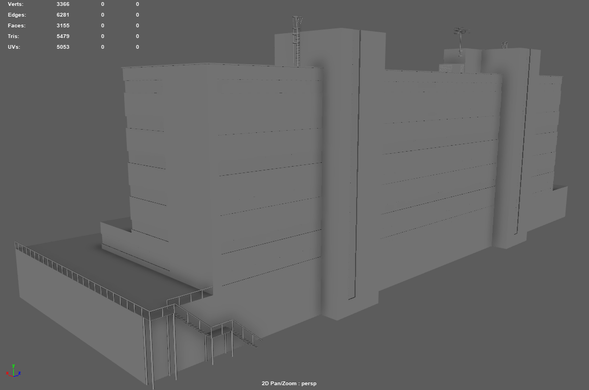Click the view axis gizmo icon
This screenshot has width=589, height=390.
[x=13, y=370]
